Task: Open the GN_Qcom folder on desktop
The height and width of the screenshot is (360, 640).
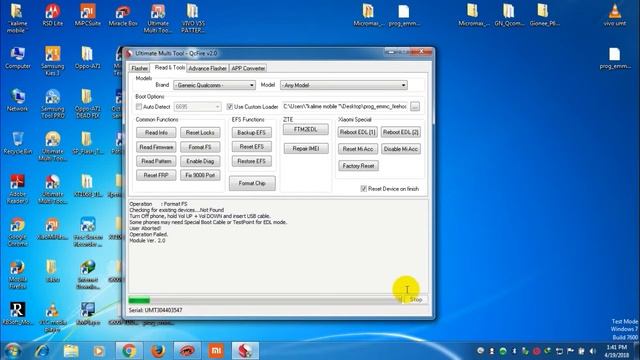Action: (x=509, y=16)
